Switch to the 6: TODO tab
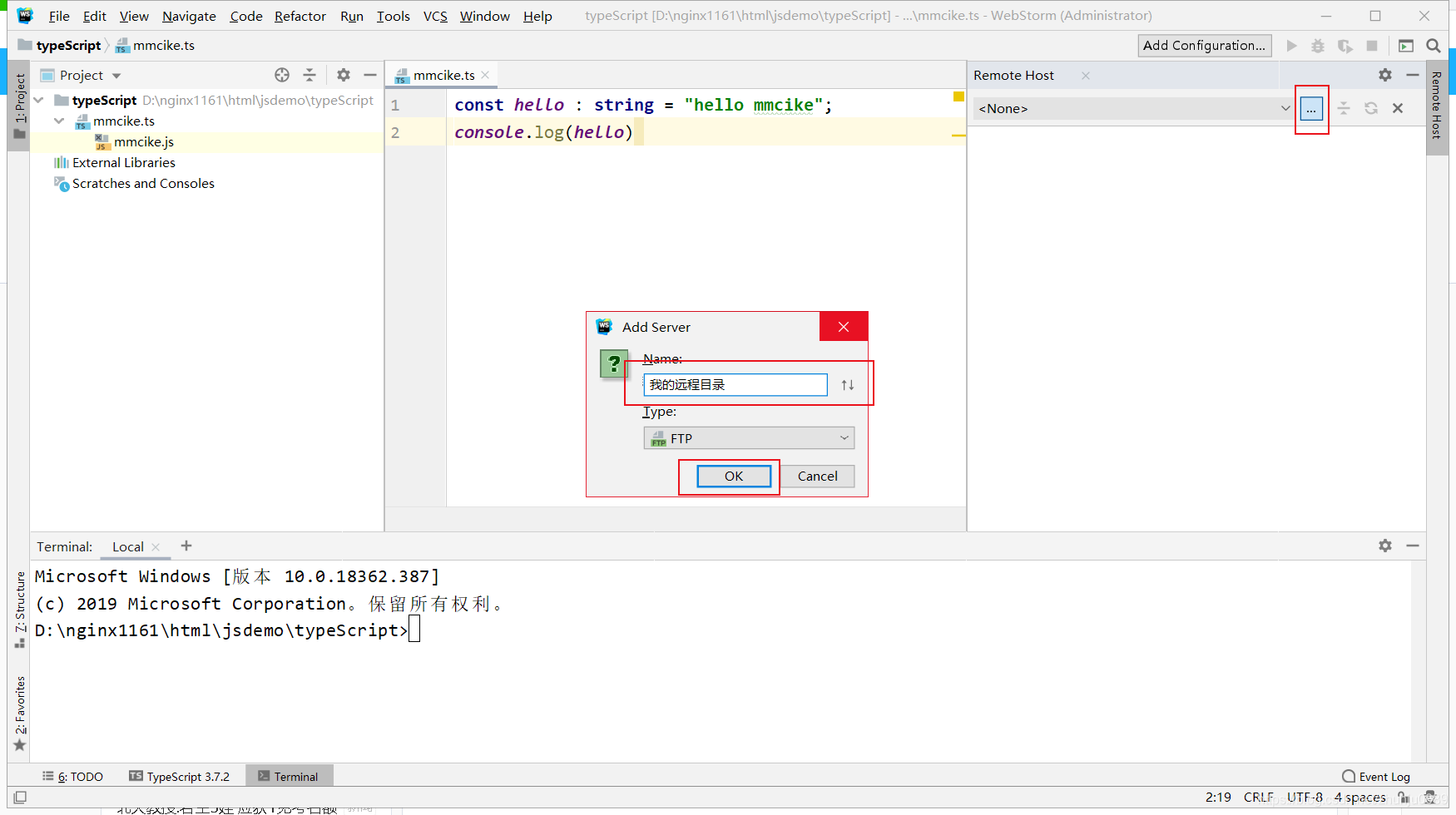 [x=73, y=777]
